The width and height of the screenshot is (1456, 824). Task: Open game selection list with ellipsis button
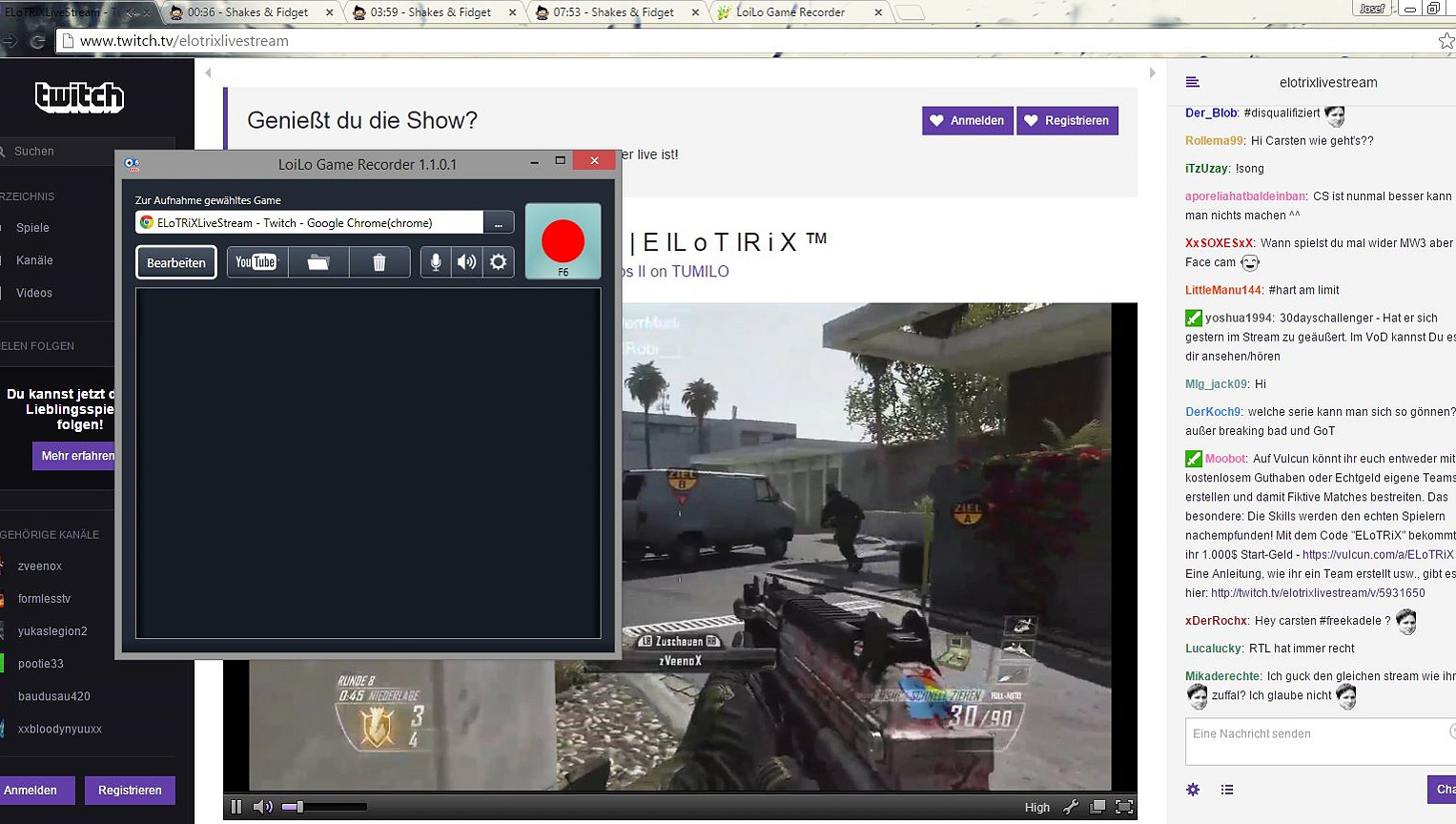tap(498, 223)
